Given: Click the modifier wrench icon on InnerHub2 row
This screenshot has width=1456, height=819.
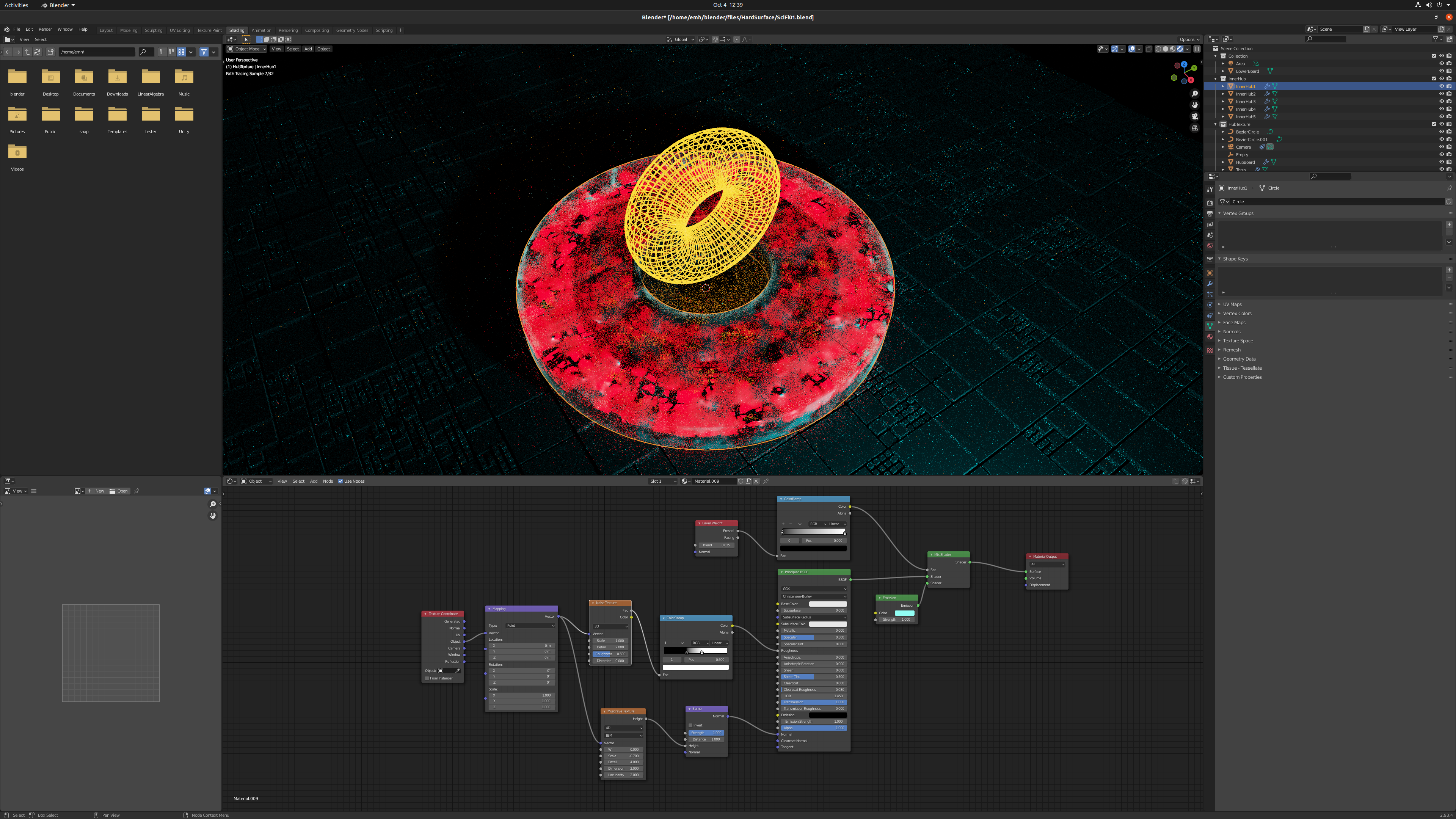Looking at the screenshot, I should (x=1267, y=94).
